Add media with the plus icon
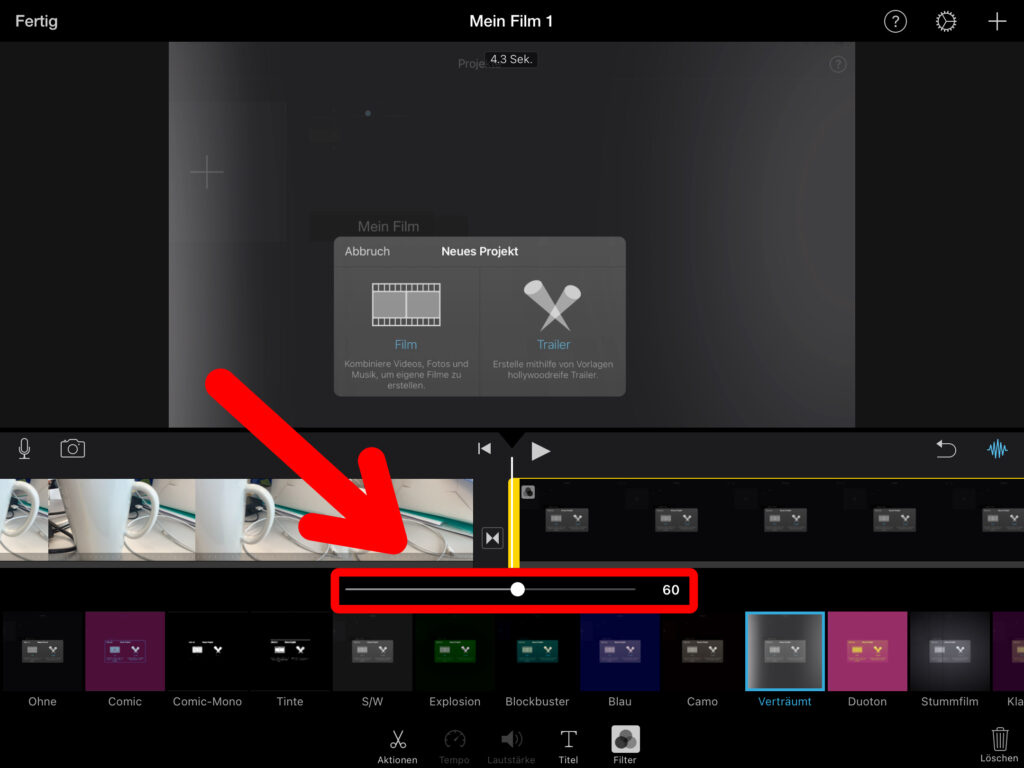The height and width of the screenshot is (768, 1024). [997, 22]
